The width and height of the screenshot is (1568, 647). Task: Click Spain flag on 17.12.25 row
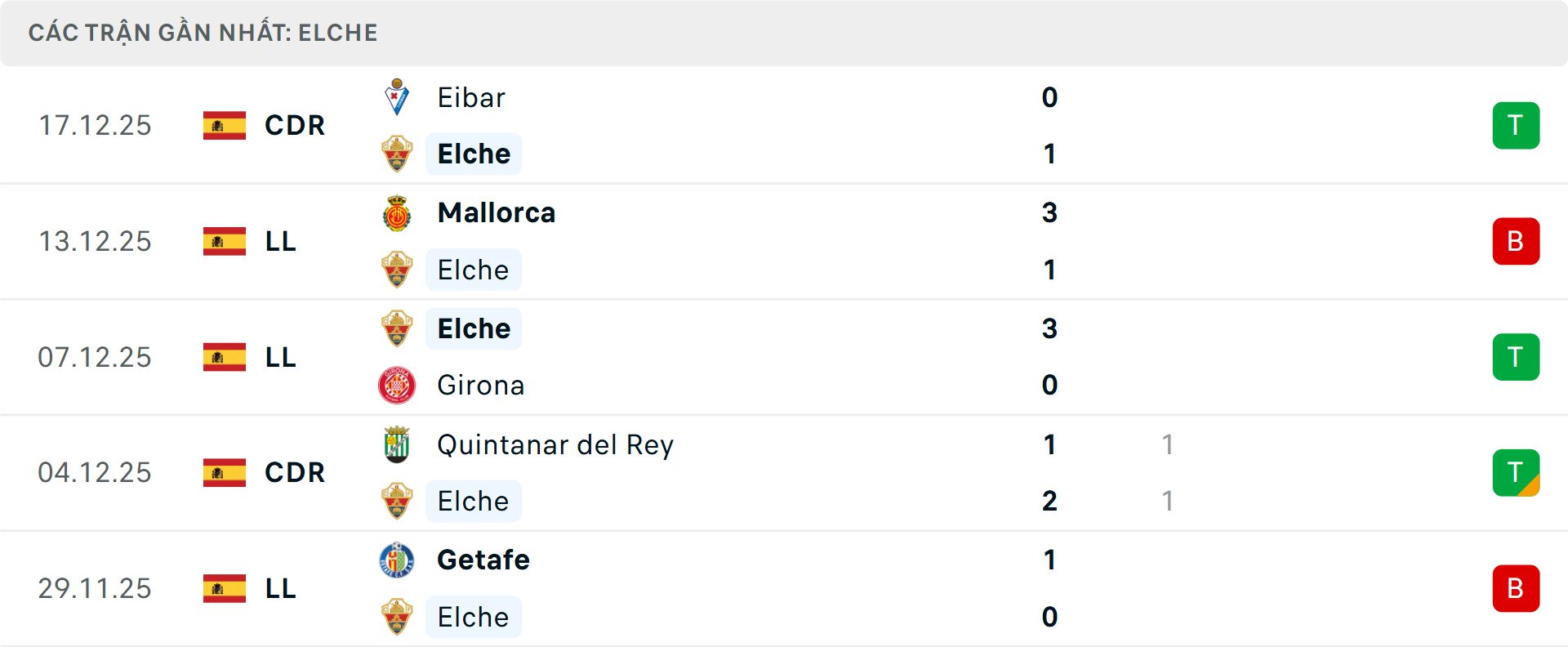tap(225, 126)
